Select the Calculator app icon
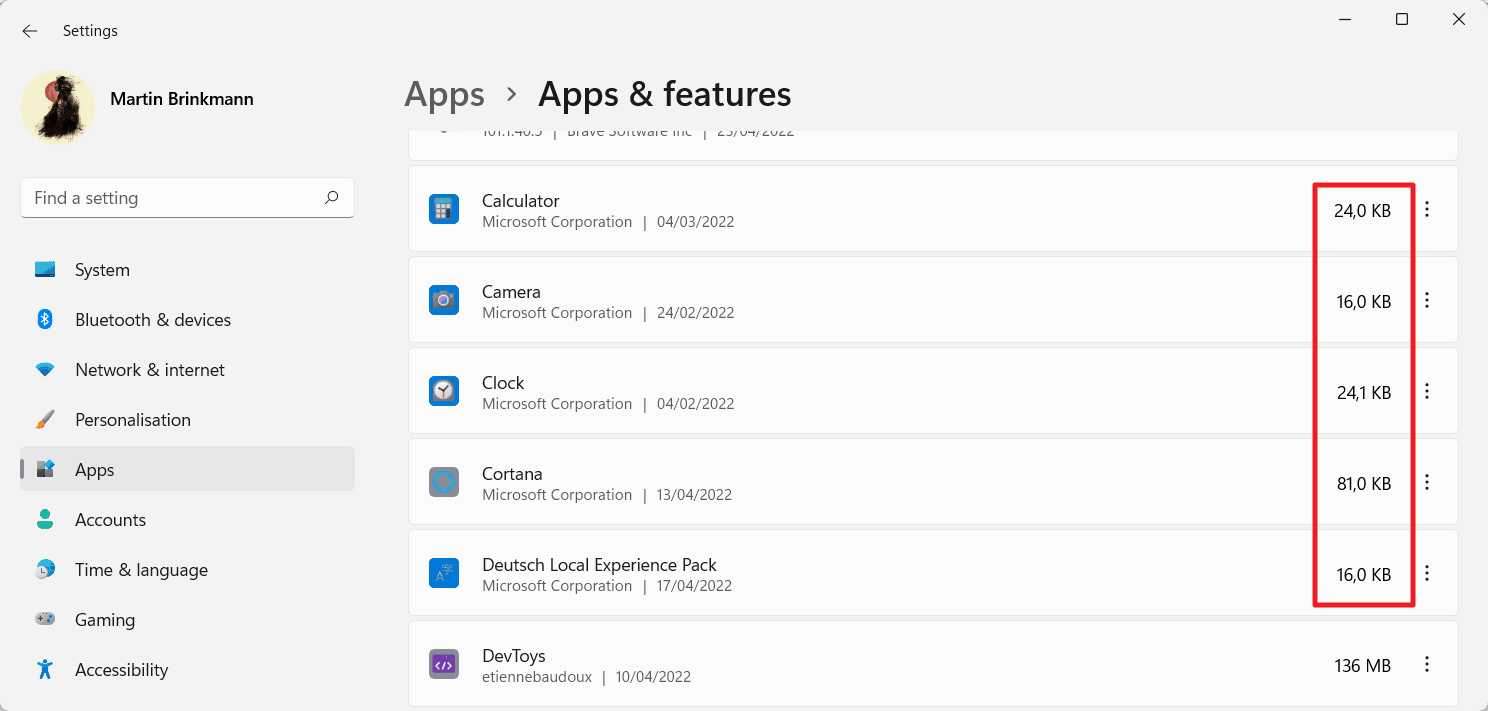This screenshot has width=1488, height=711. tap(444, 209)
